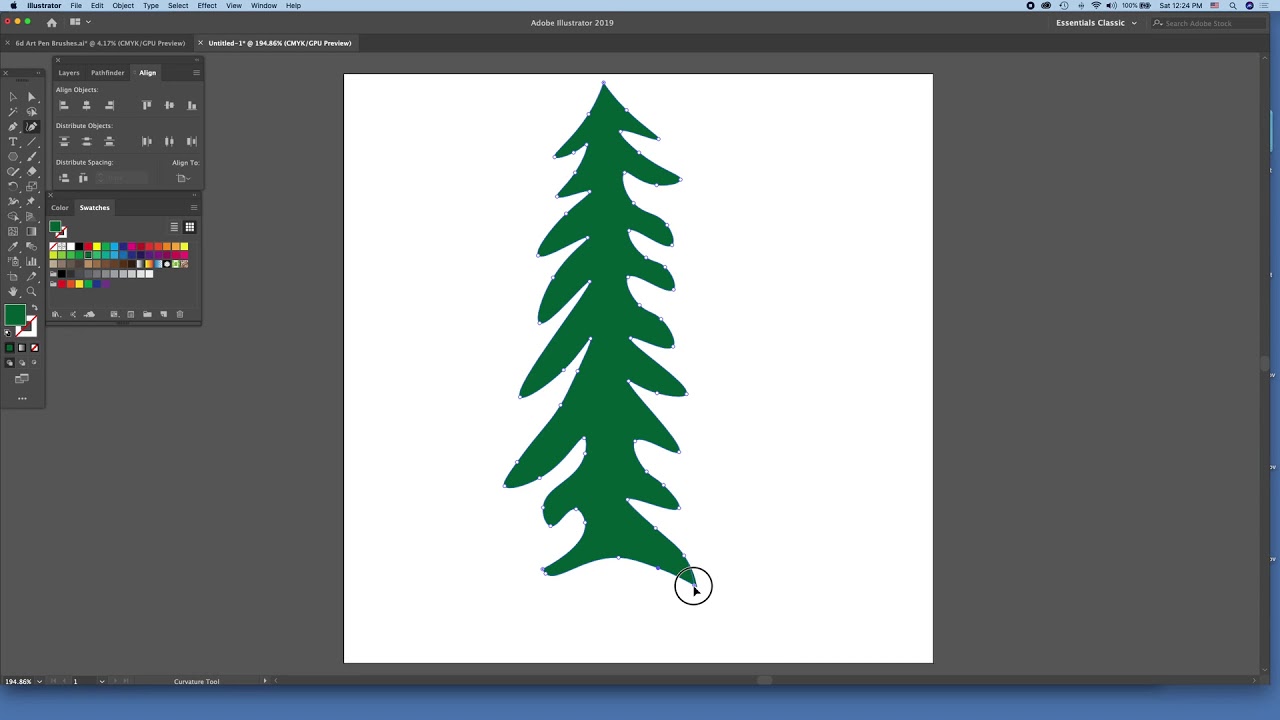Viewport: 1280px width, 720px height.
Task: Delete swatch using trash icon
Action: click(x=180, y=314)
